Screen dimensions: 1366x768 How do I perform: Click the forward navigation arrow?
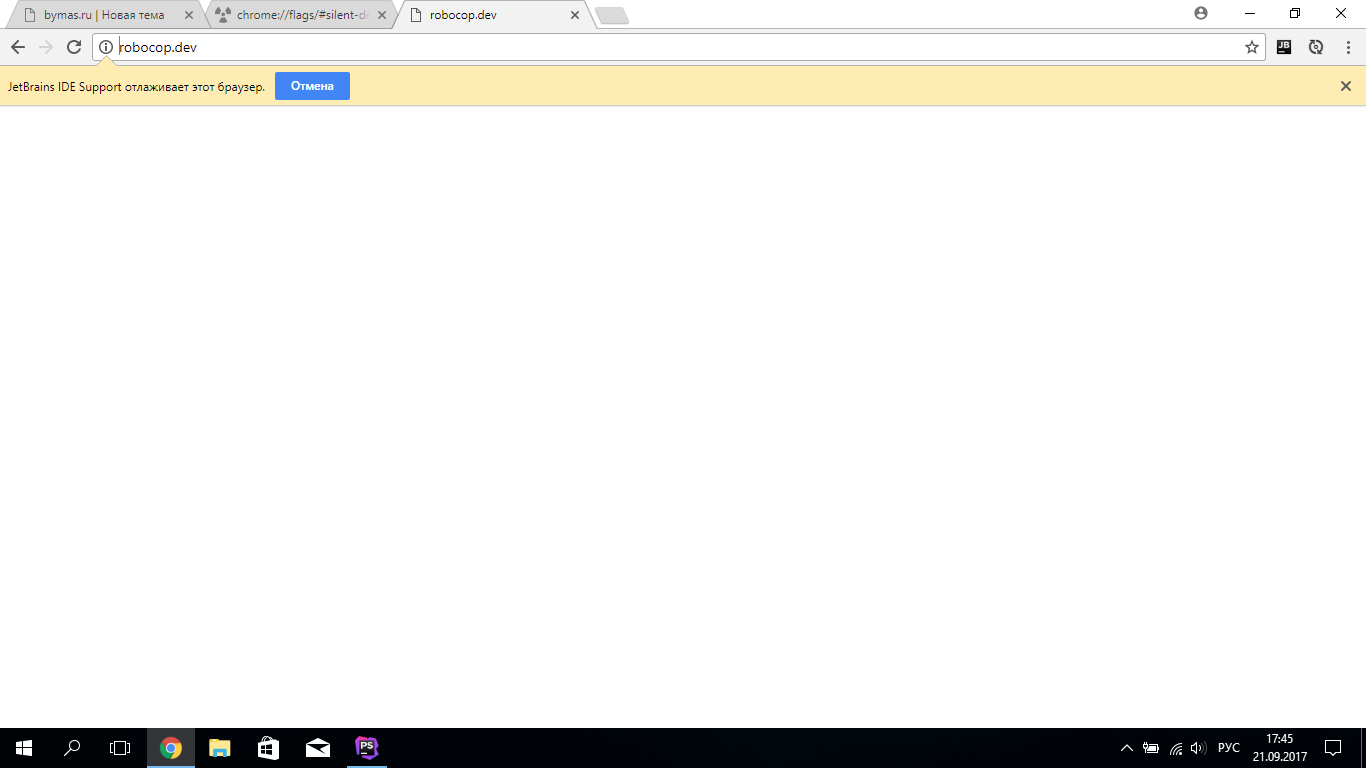(x=45, y=47)
